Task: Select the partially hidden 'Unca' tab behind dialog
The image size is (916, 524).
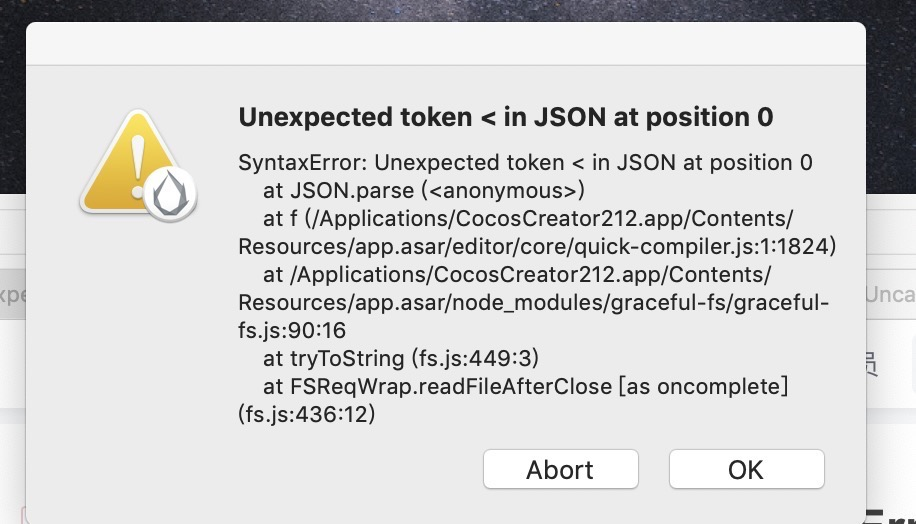Action: pyautogui.click(x=890, y=294)
